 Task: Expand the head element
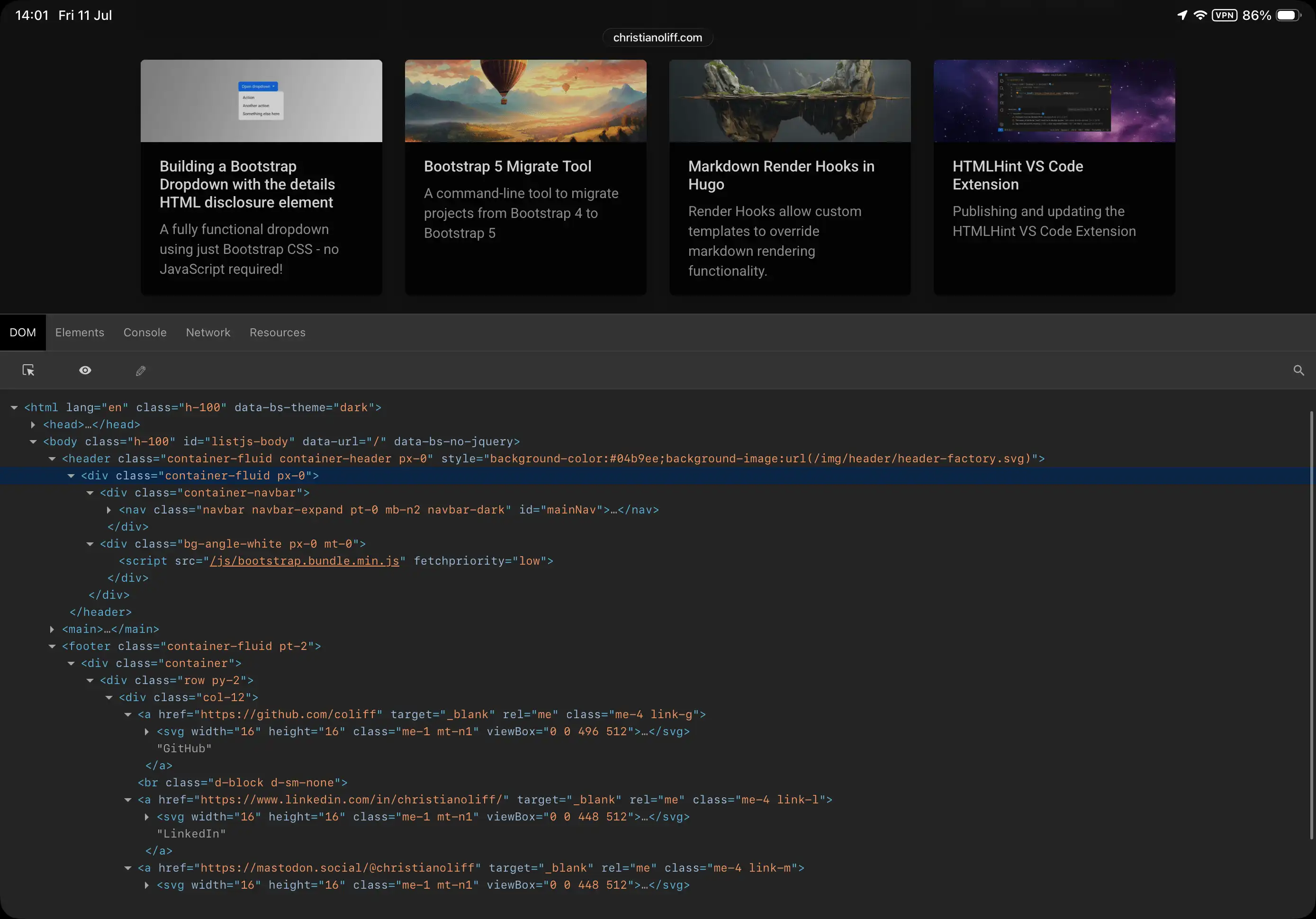pos(33,425)
